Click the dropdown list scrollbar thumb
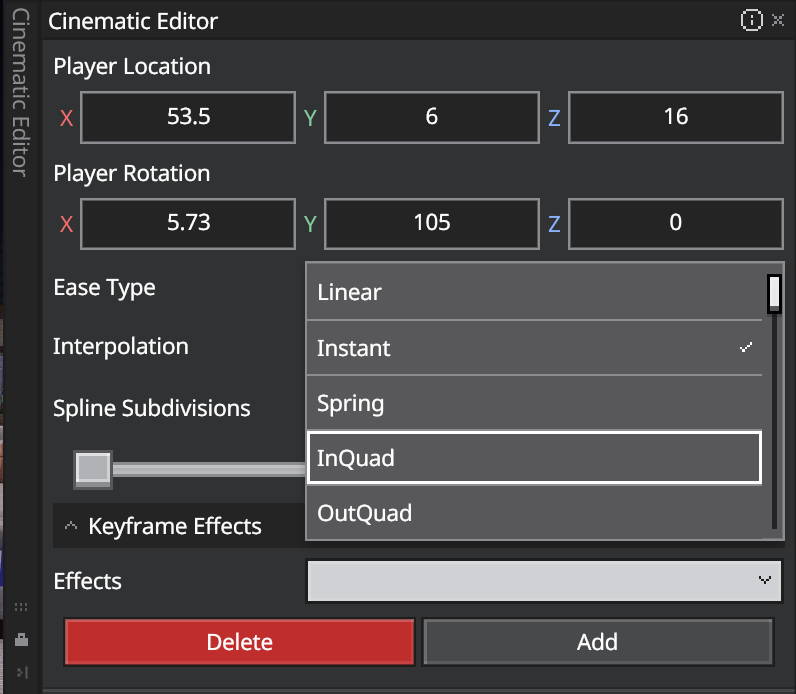The width and height of the screenshot is (796, 694). (x=774, y=294)
